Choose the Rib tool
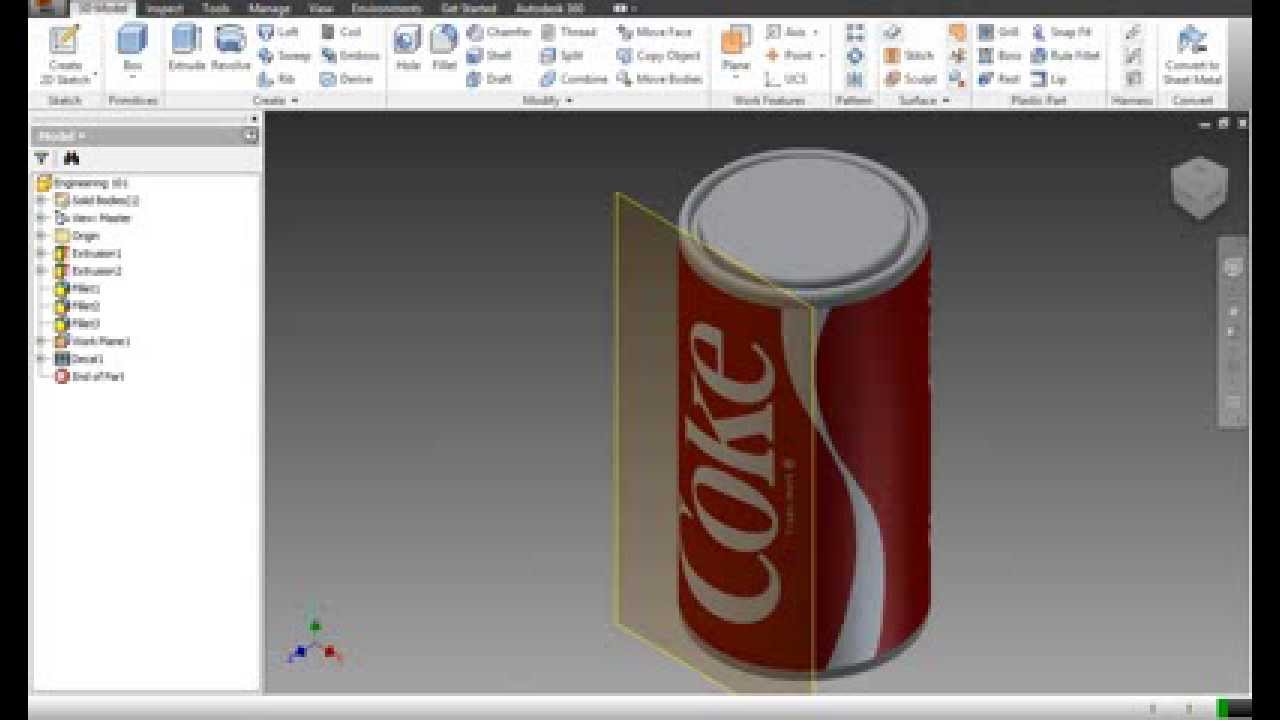The image size is (1280, 720). pos(277,79)
